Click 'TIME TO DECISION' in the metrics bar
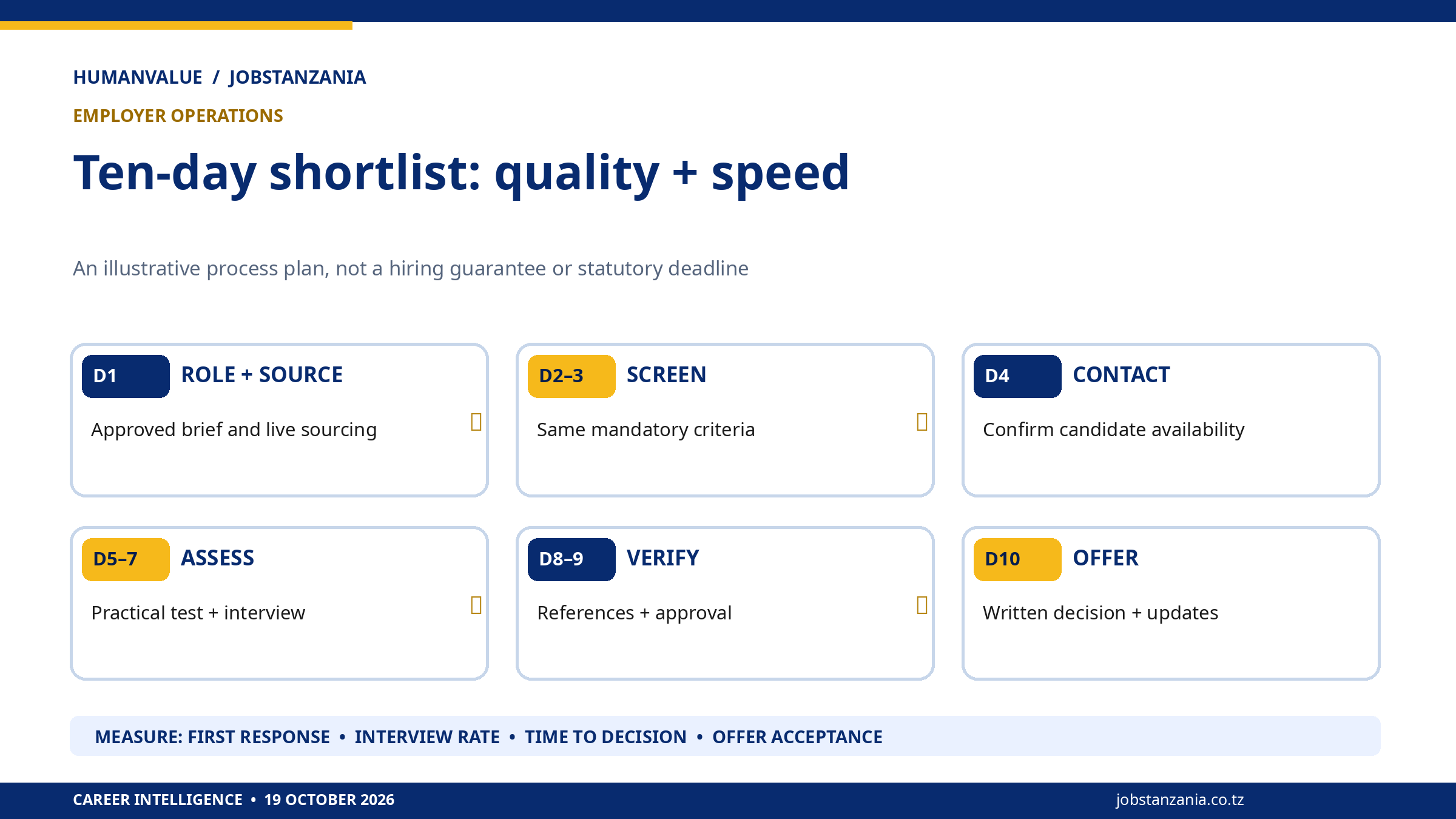This screenshot has height=819, width=1456. click(605, 737)
